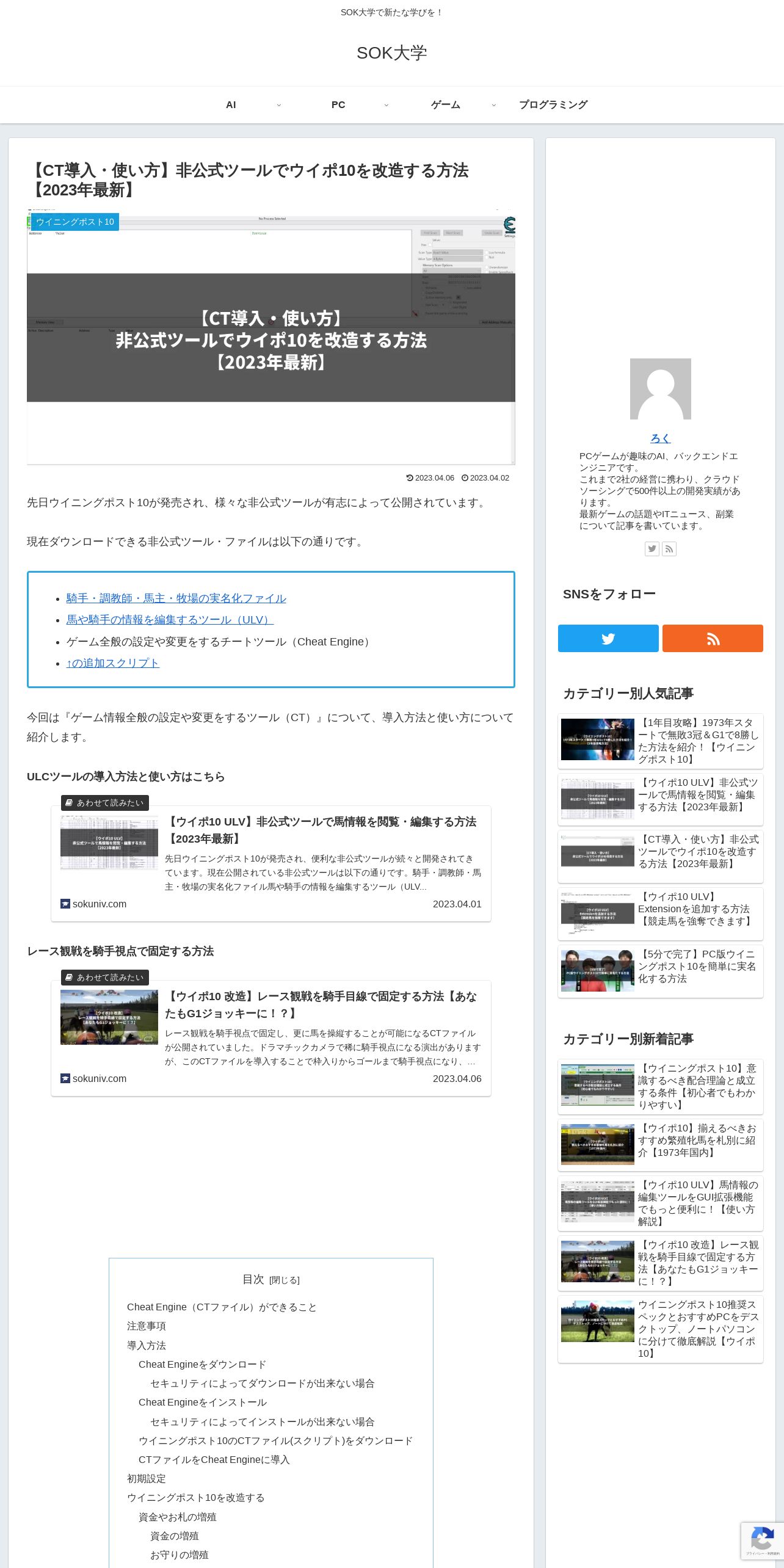This screenshot has height=1568, width=784.
Task: Jump to 資金の増殖 section
Action: 174,1536
